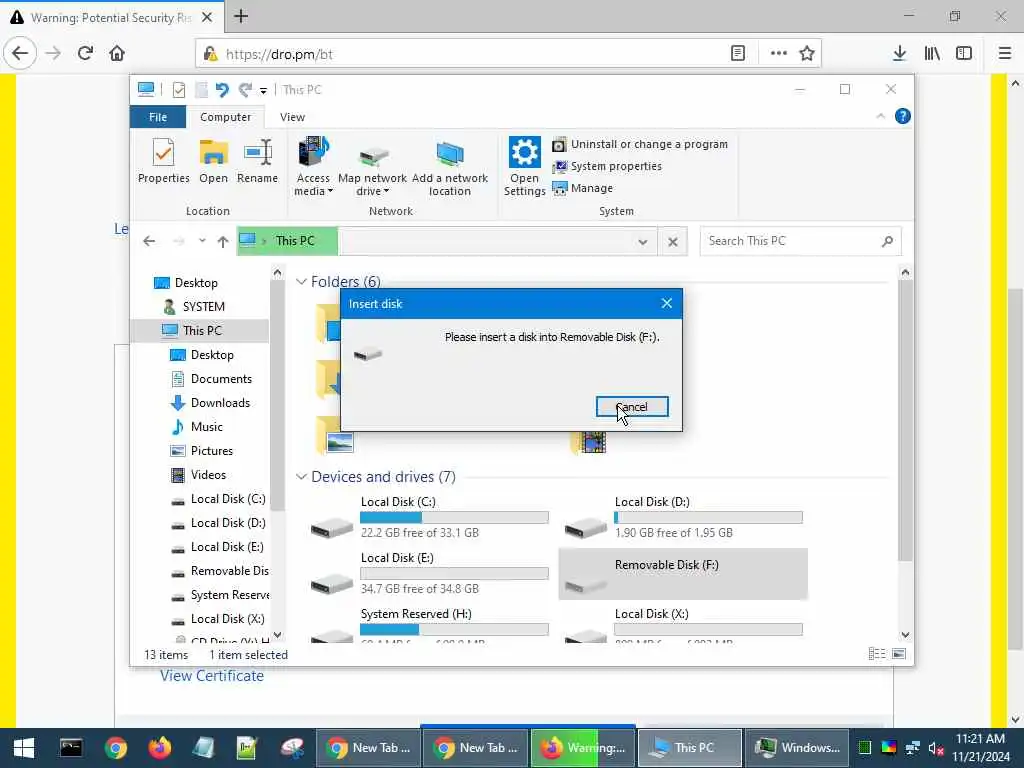The width and height of the screenshot is (1024, 768).
Task: Click Local Disk (C:) usage bar
Action: [x=455, y=518]
